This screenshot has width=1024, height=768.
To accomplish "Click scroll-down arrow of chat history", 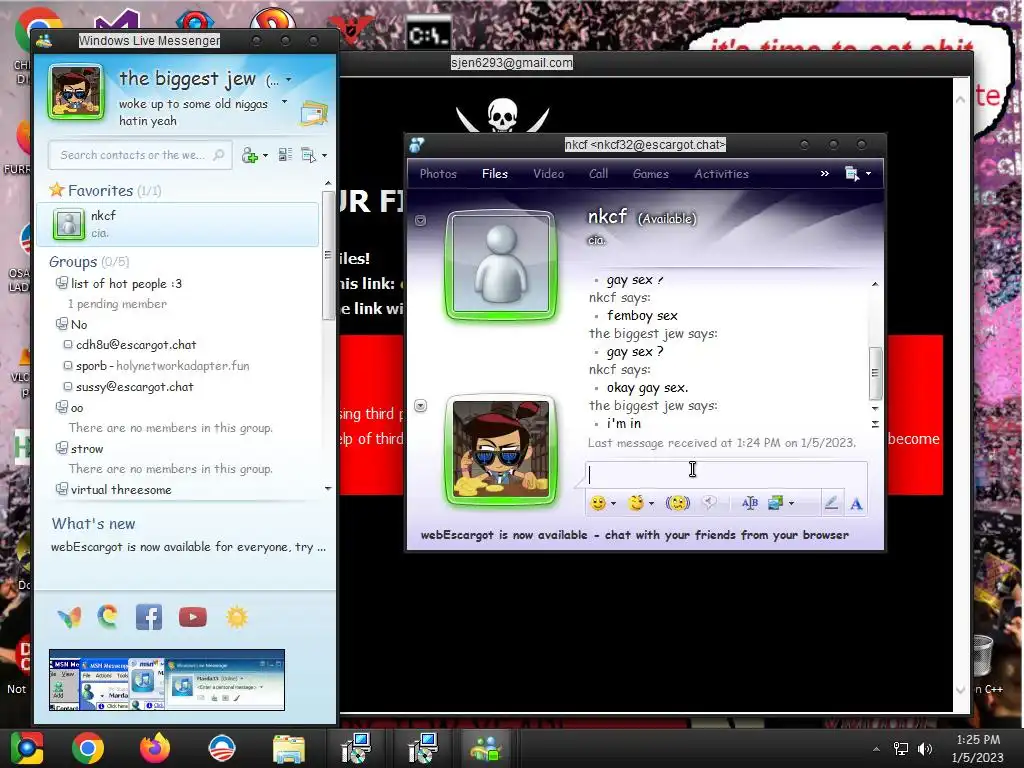I will point(875,408).
